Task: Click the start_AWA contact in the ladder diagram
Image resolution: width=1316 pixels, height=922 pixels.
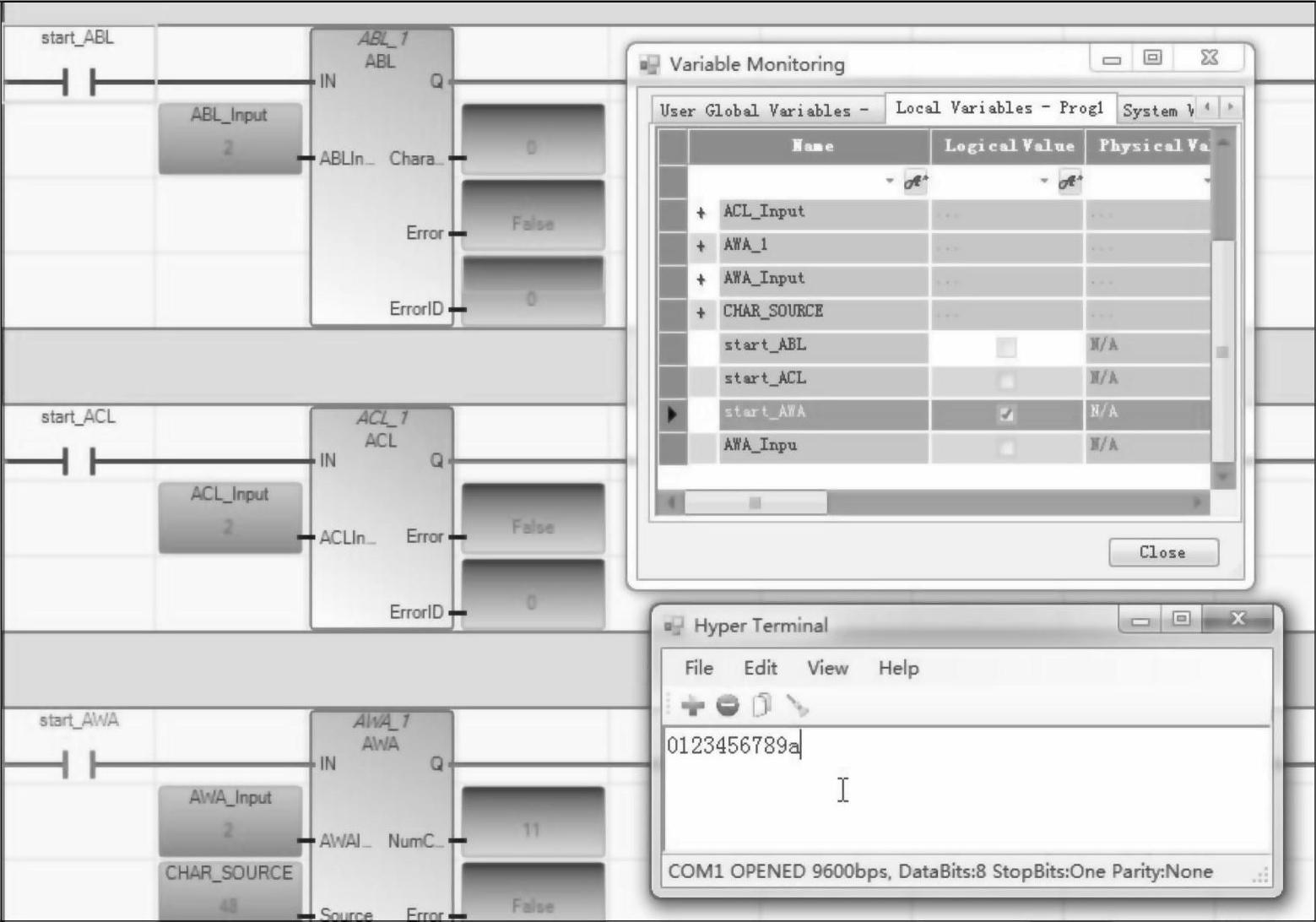Action: 79,766
